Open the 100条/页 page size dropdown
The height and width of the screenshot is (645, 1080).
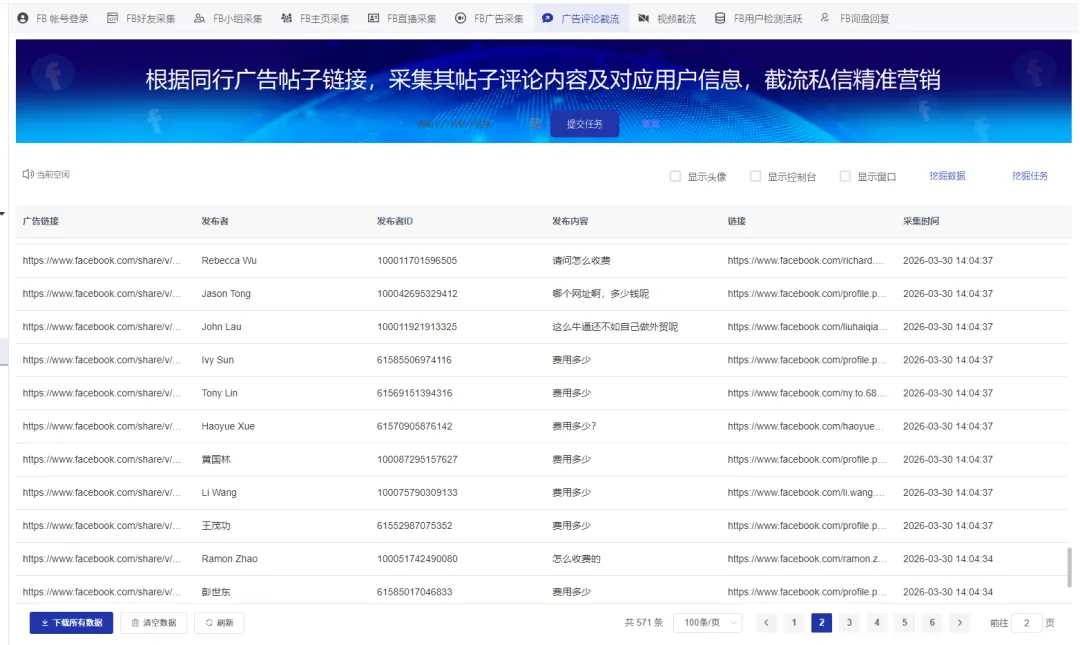705,621
